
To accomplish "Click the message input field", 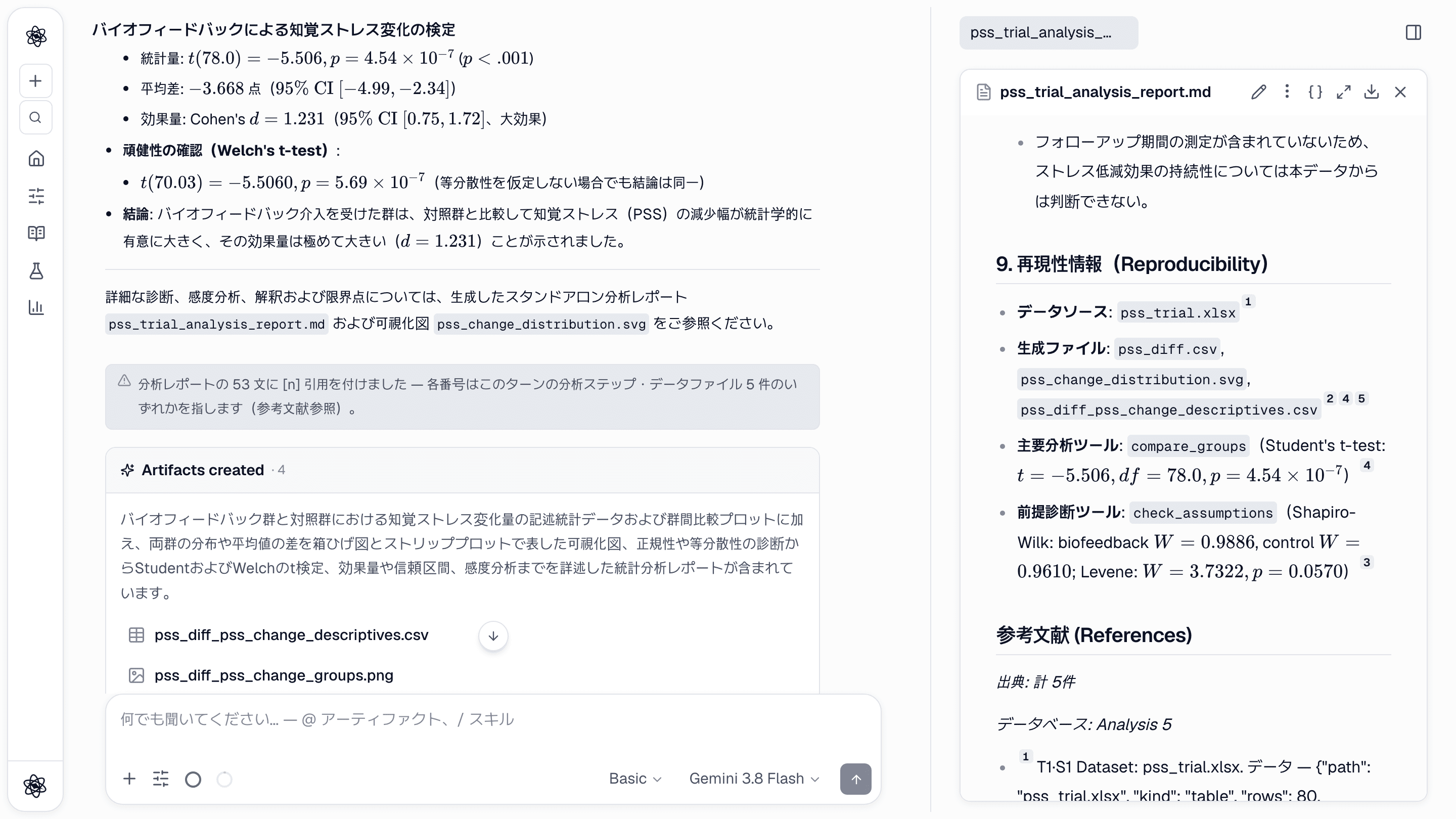I will tap(493, 719).
